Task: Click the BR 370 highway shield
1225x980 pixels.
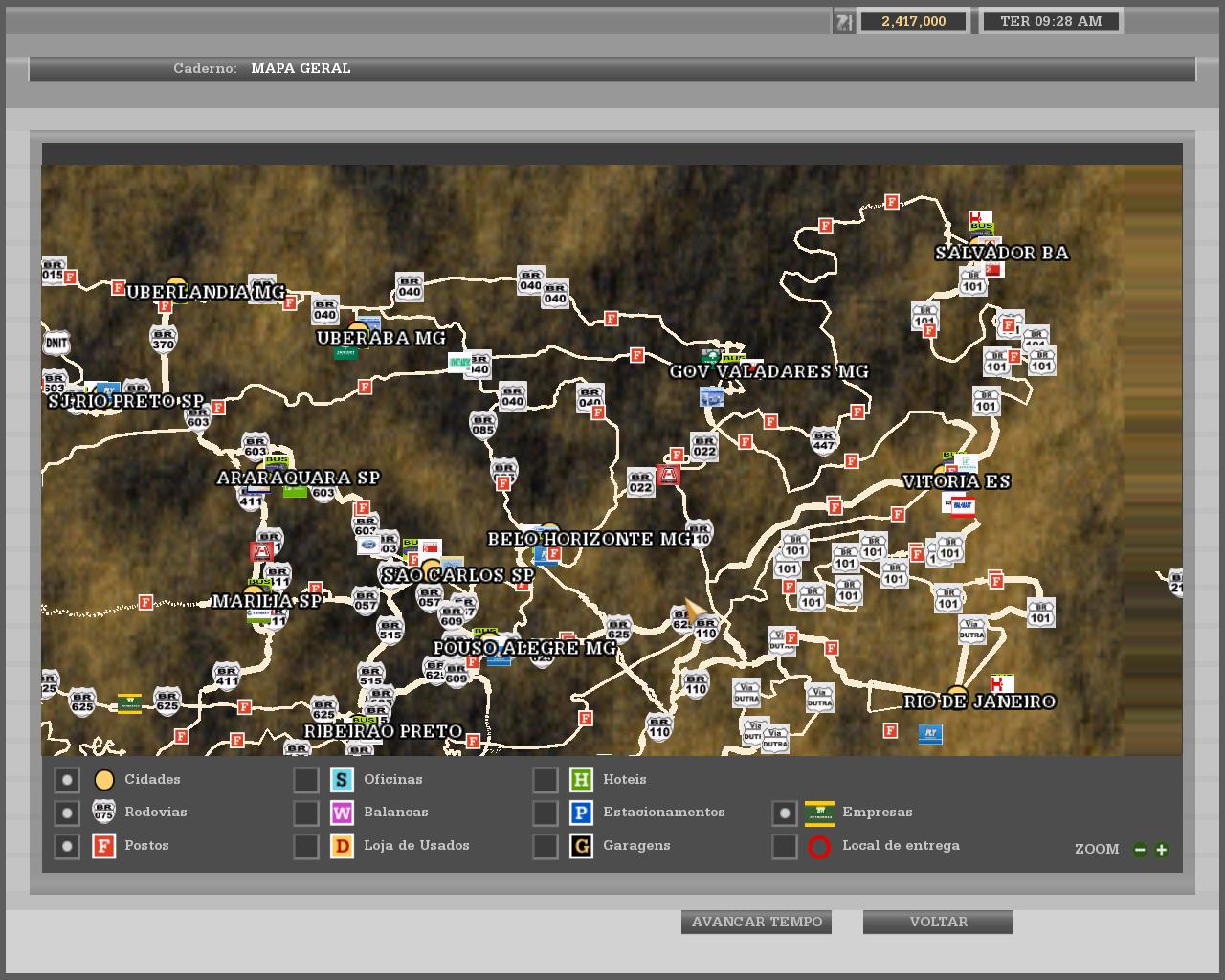Action: 164,339
